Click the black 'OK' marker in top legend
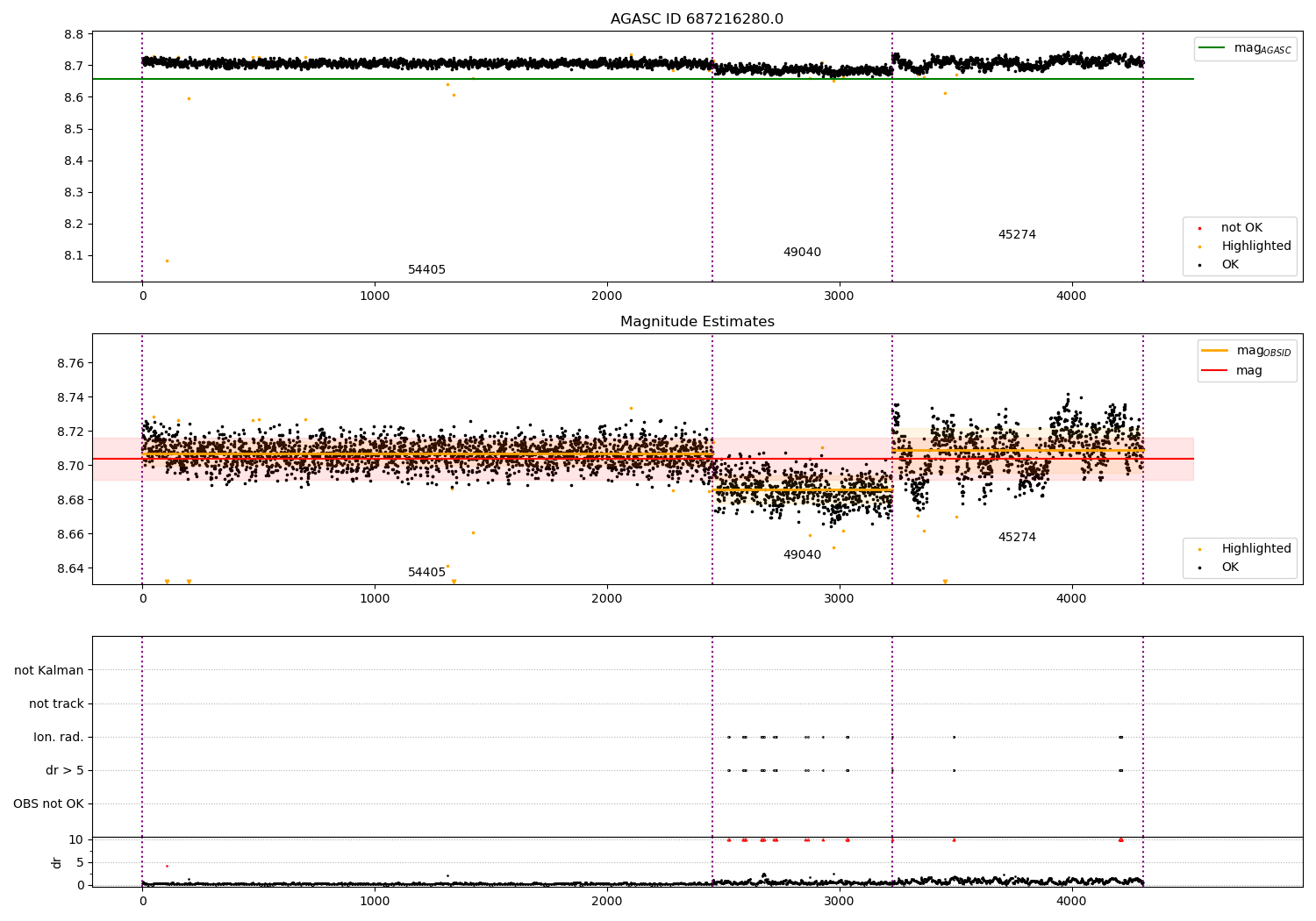 (1199, 265)
